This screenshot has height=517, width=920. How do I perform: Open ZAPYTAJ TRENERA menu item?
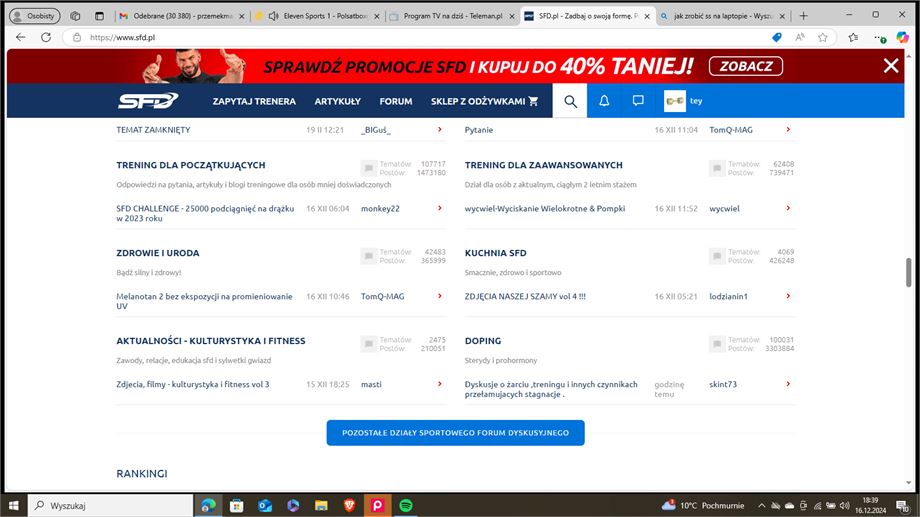pos(254,102)
